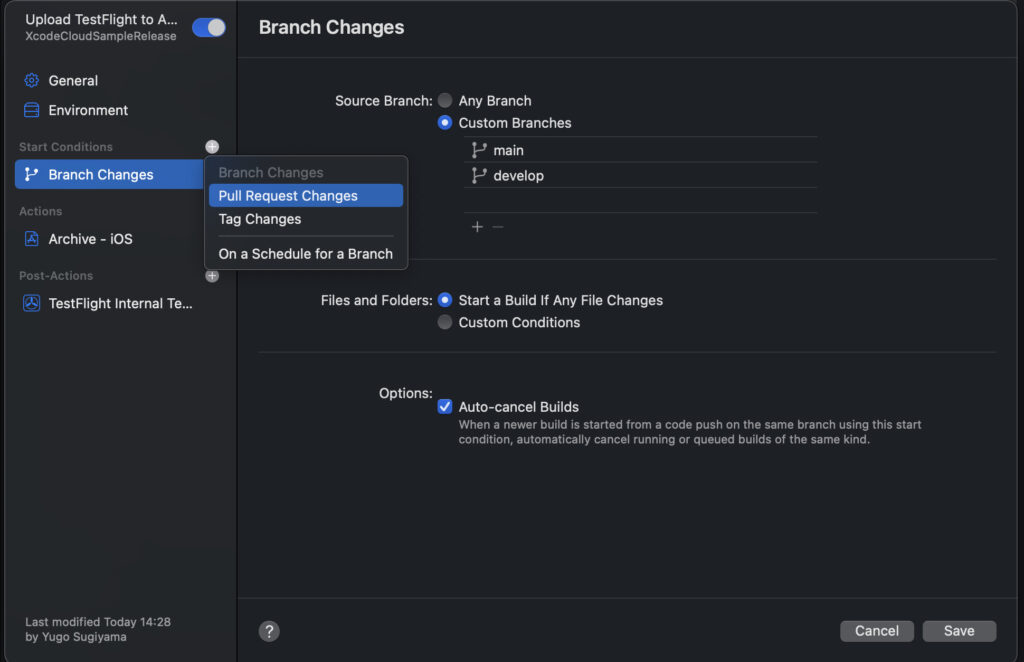Add a new start condition with plus icon

[212, 146]
